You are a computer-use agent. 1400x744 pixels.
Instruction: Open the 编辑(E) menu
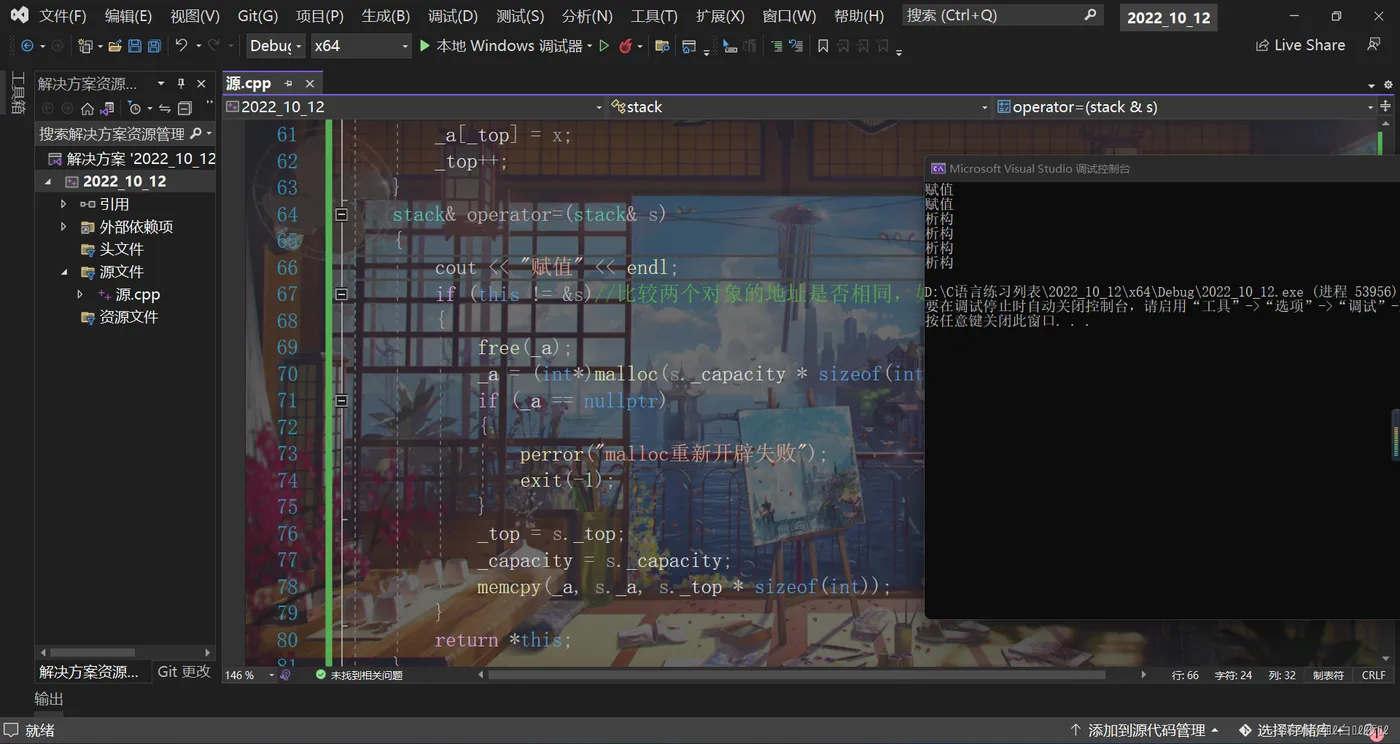pos(128,16)
